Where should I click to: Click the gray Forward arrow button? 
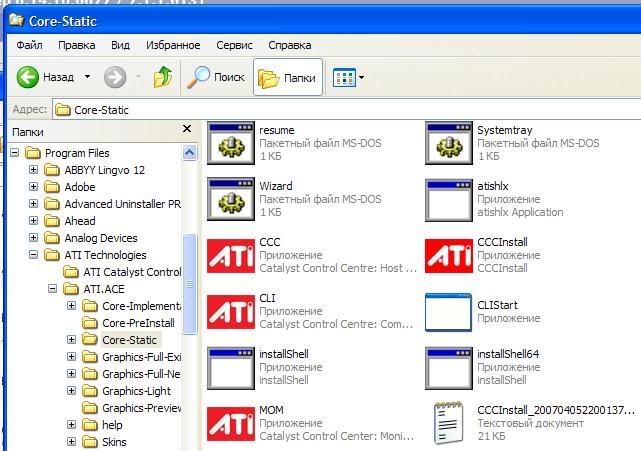(x=115, y=77)
